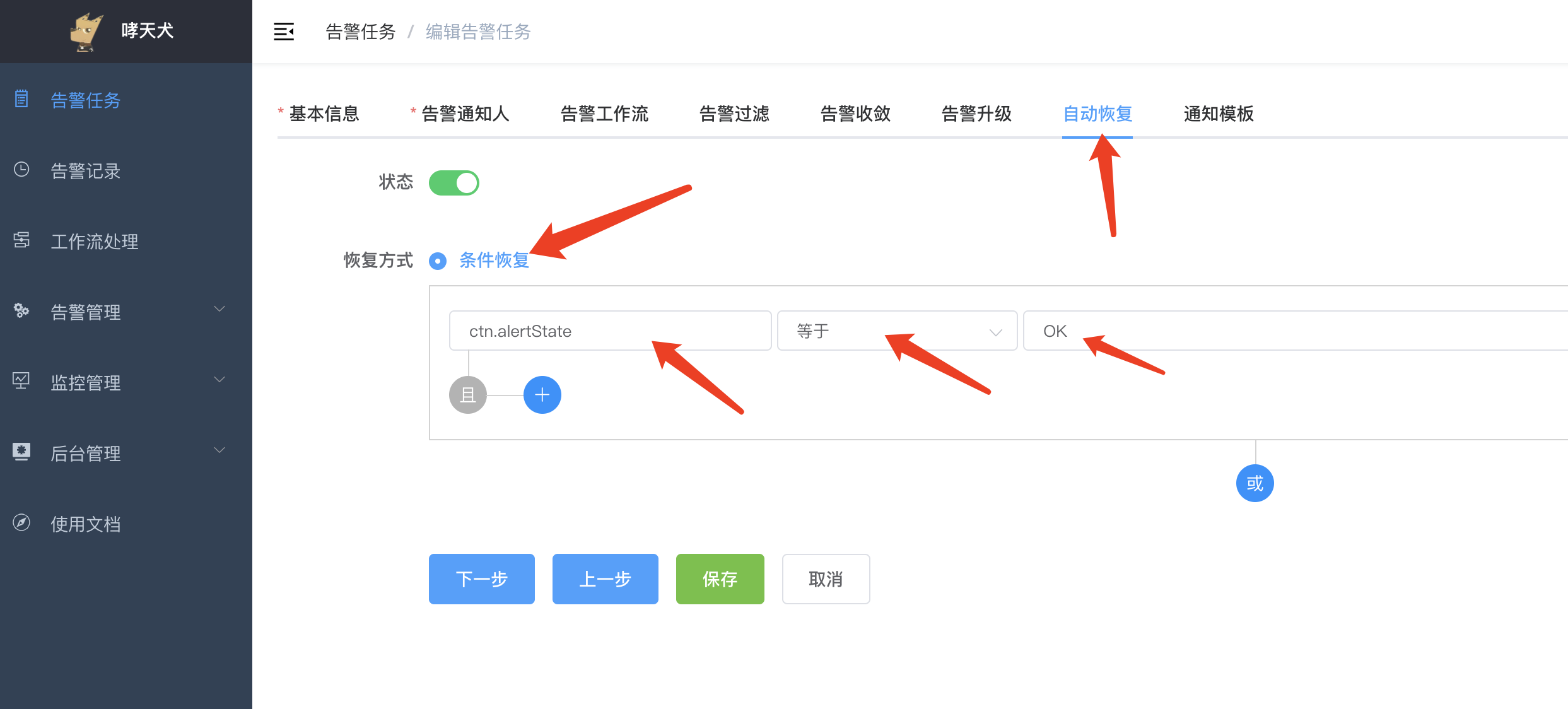Switch to the 告警升级 tab
1568x709 pixels.
pyautogui.click(x=976, y=114)
